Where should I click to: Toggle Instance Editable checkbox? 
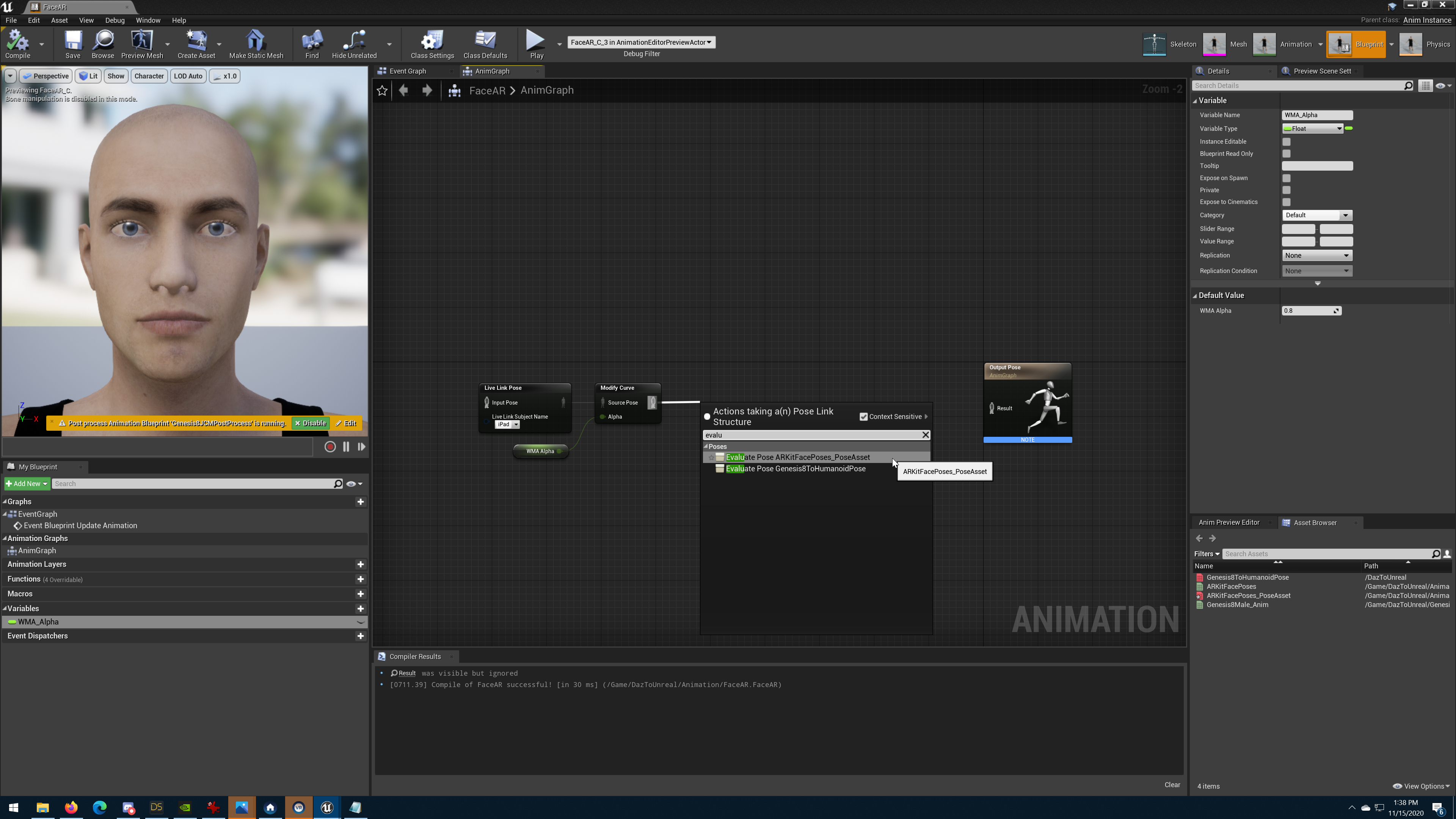tap(1287, 142)
